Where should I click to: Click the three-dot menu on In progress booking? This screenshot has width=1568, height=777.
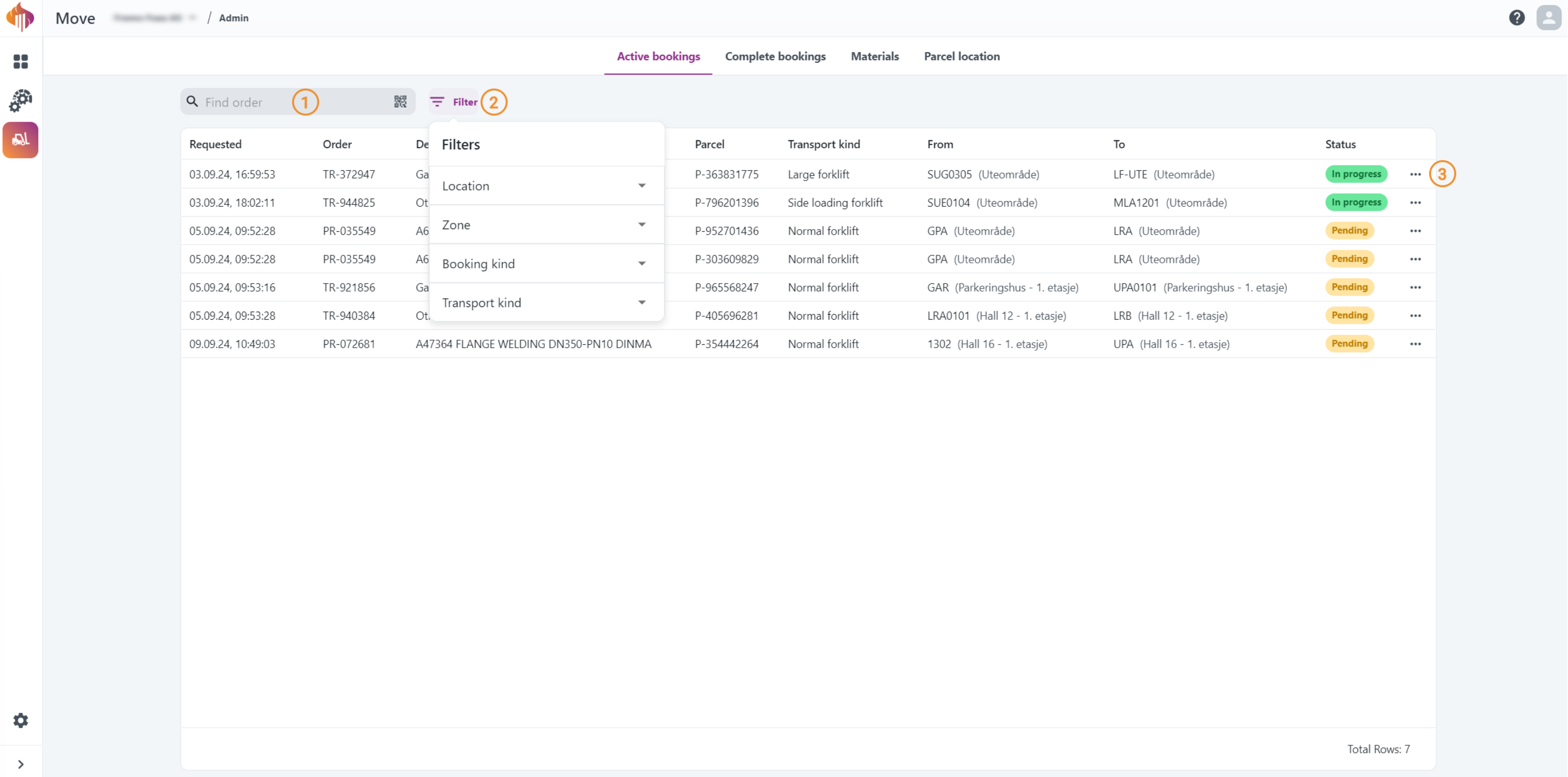pyautogui.click(x=1415, y=174)
